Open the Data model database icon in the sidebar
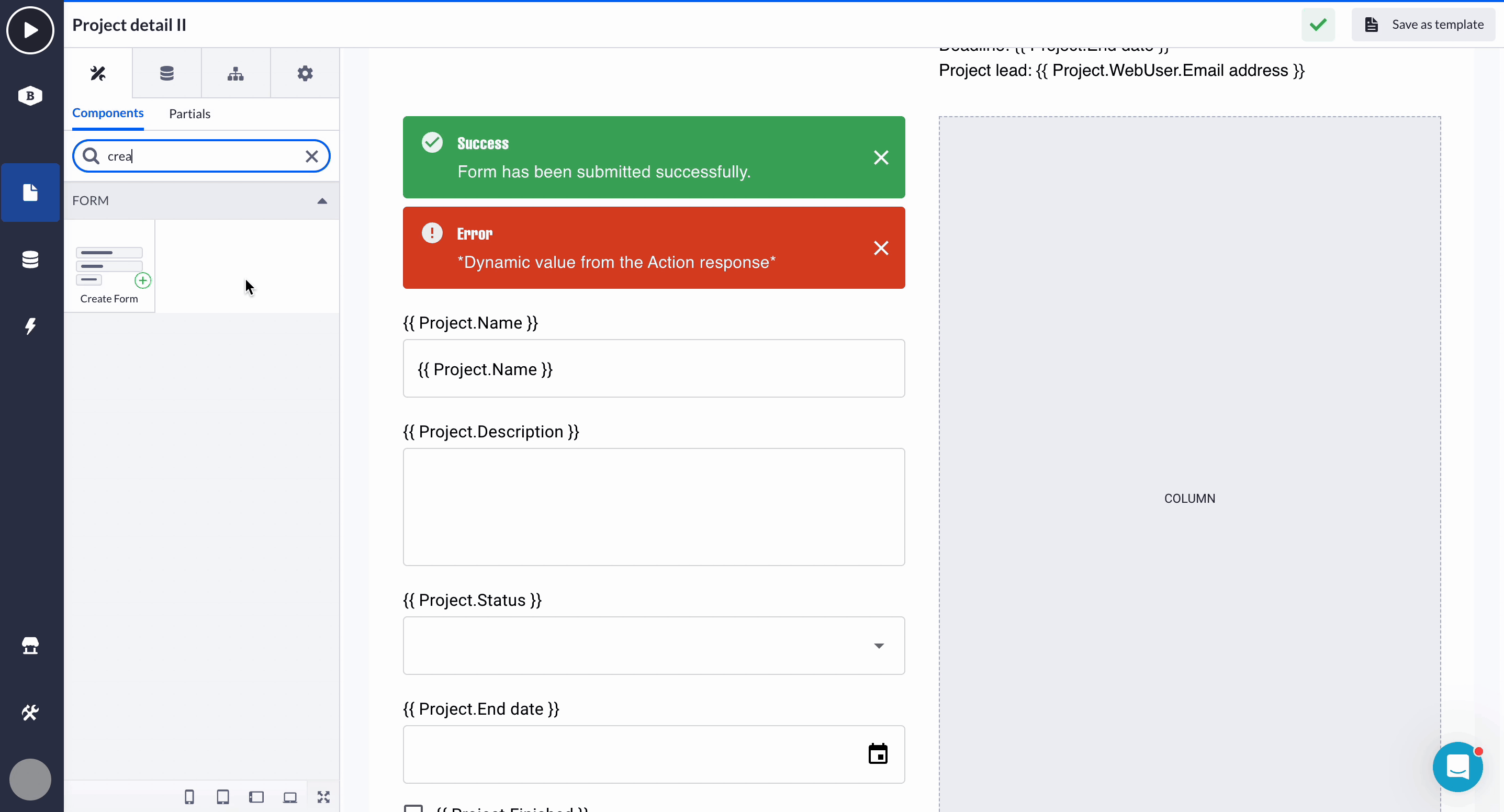This screenshot has height=812, width=1504. (30, 259)
